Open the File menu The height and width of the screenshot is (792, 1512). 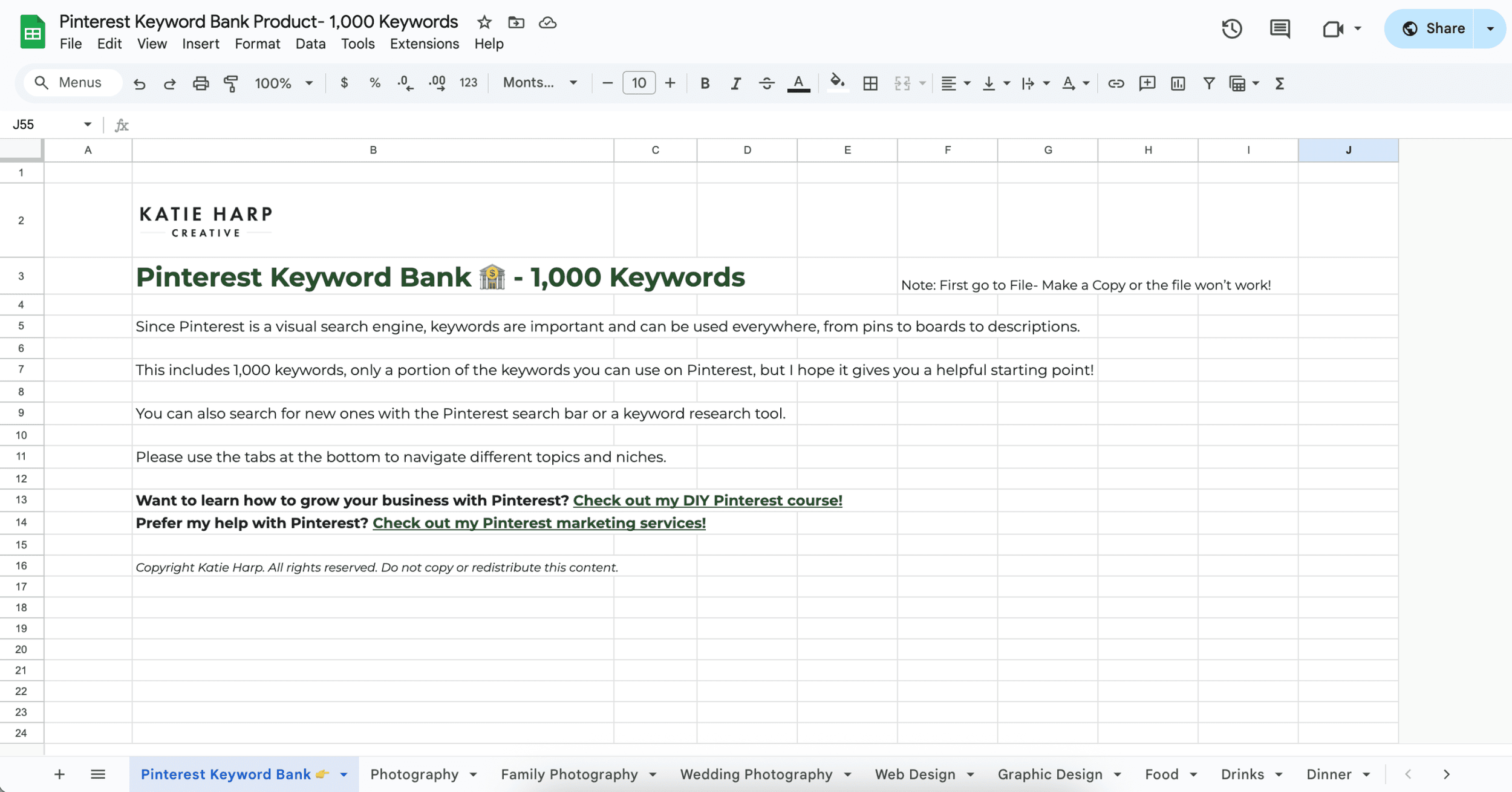tap(71, 44)
